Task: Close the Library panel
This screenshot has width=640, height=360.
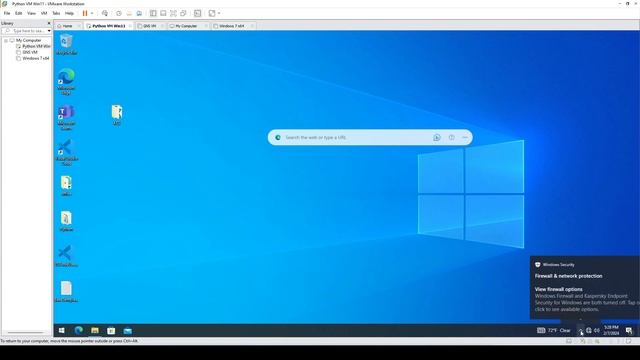Action: (x=49, y=23)
